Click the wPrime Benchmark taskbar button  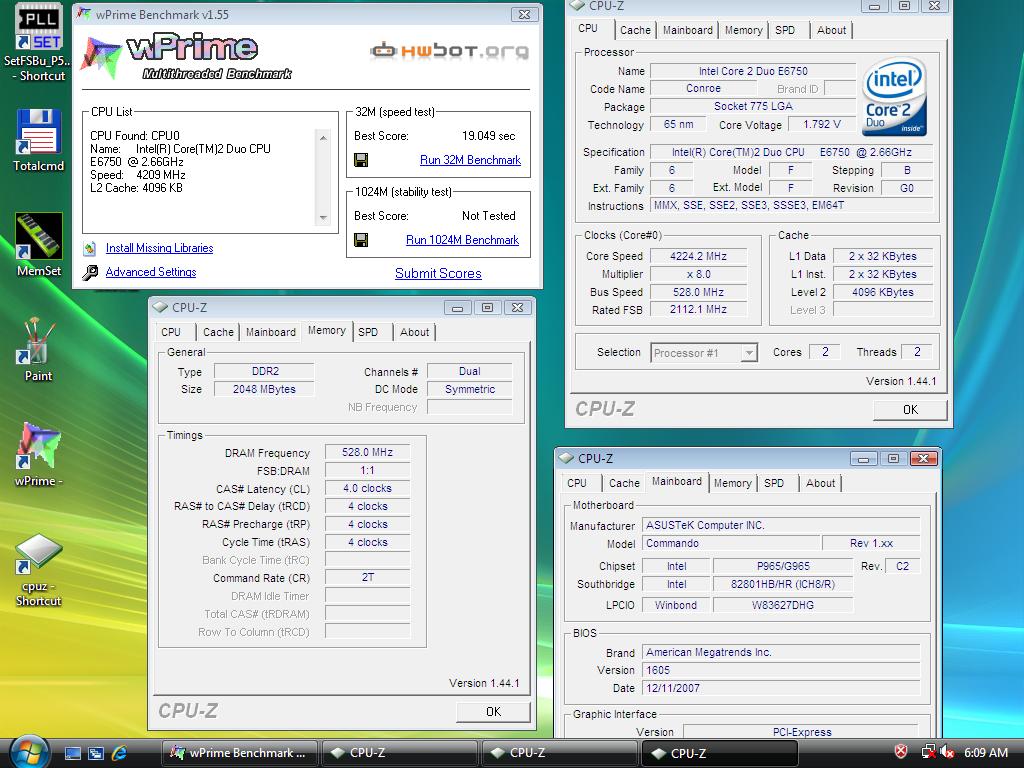coord(240,753)
